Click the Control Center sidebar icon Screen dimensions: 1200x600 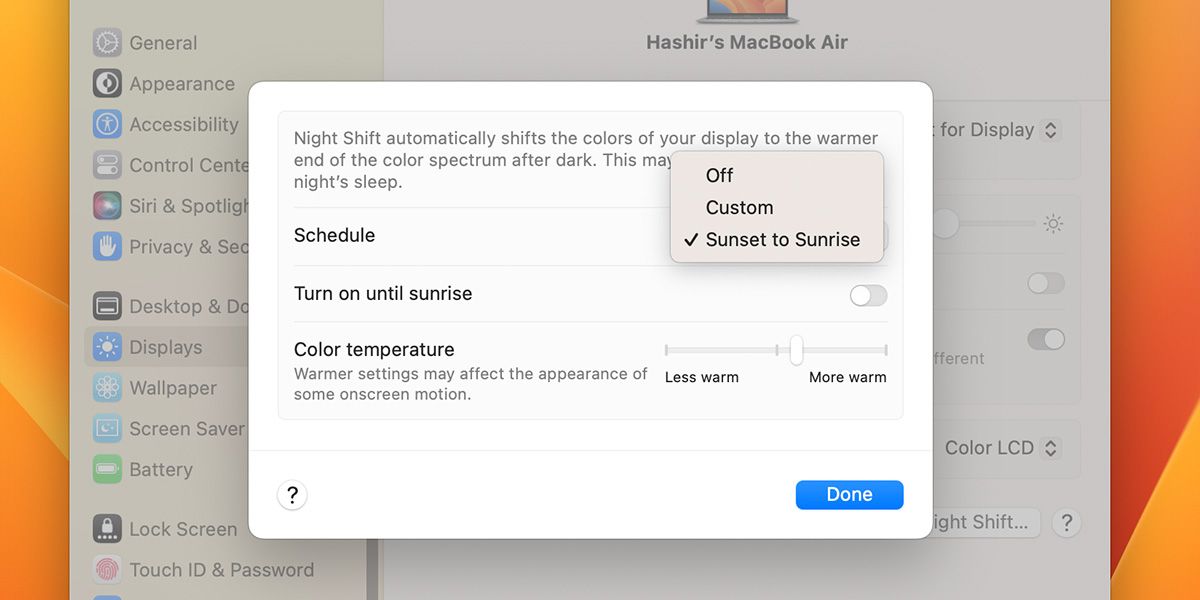pos(107,165)
